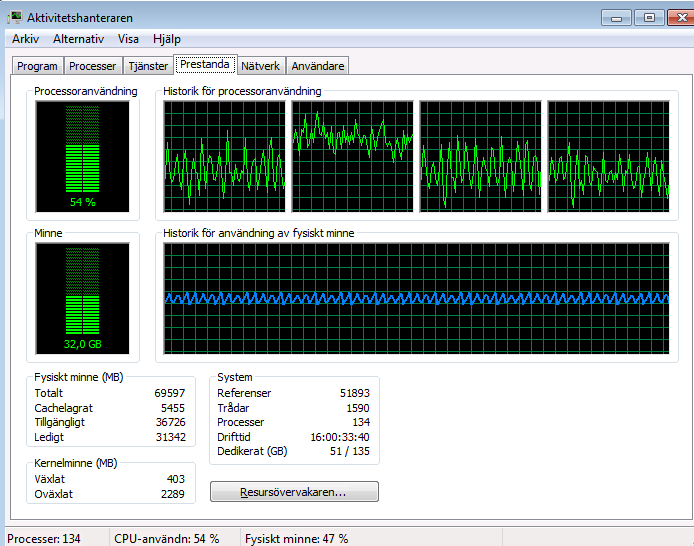Switch to the Program tab
Screen dimensions: 694x546
pyautogui.click(x=37, y=66)
